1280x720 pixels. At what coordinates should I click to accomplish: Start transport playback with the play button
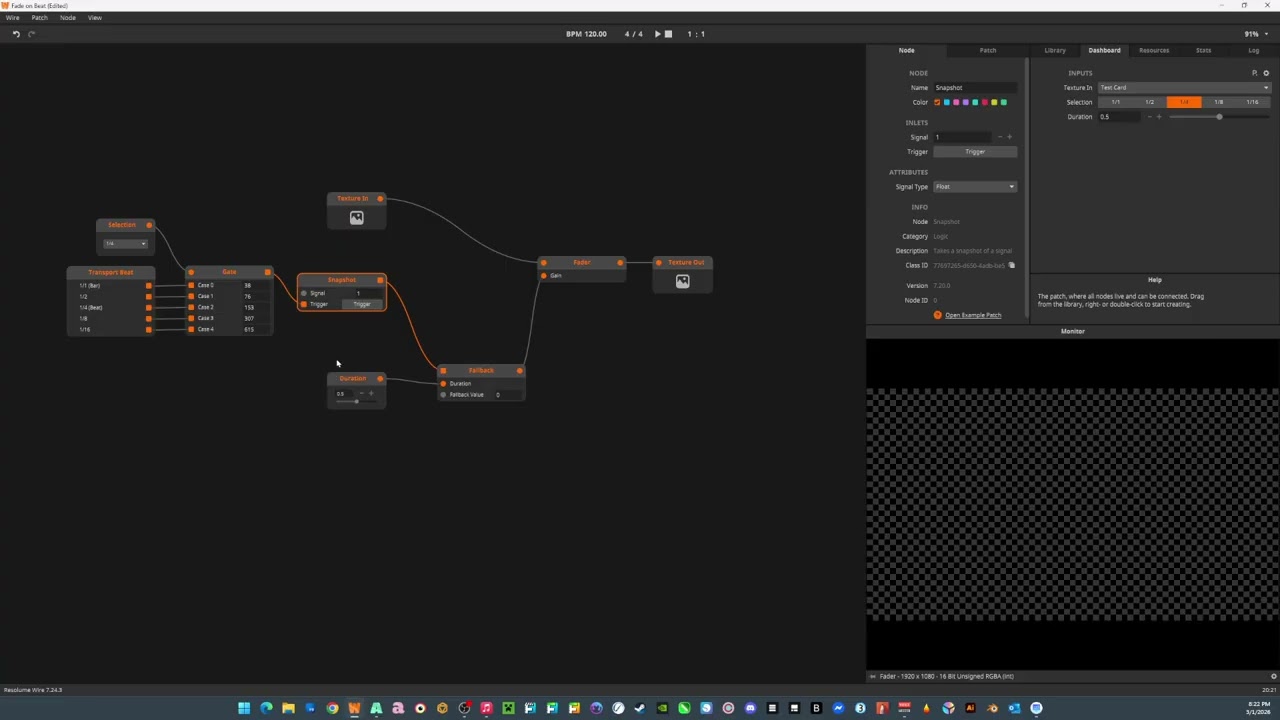pyautogui.click(x=657, y=34)
